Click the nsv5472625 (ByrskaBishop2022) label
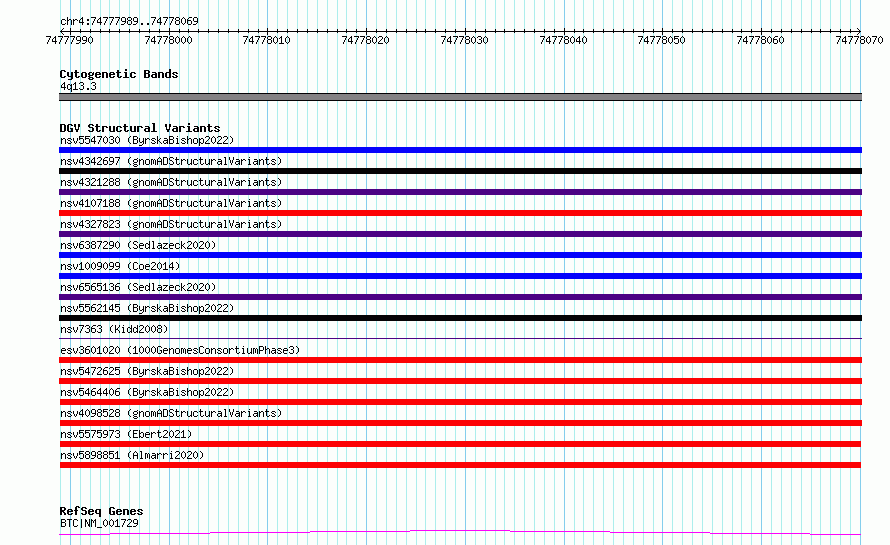 (x=147, y=371)
